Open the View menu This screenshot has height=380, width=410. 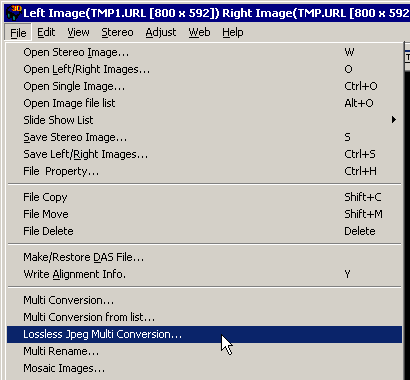78,32
